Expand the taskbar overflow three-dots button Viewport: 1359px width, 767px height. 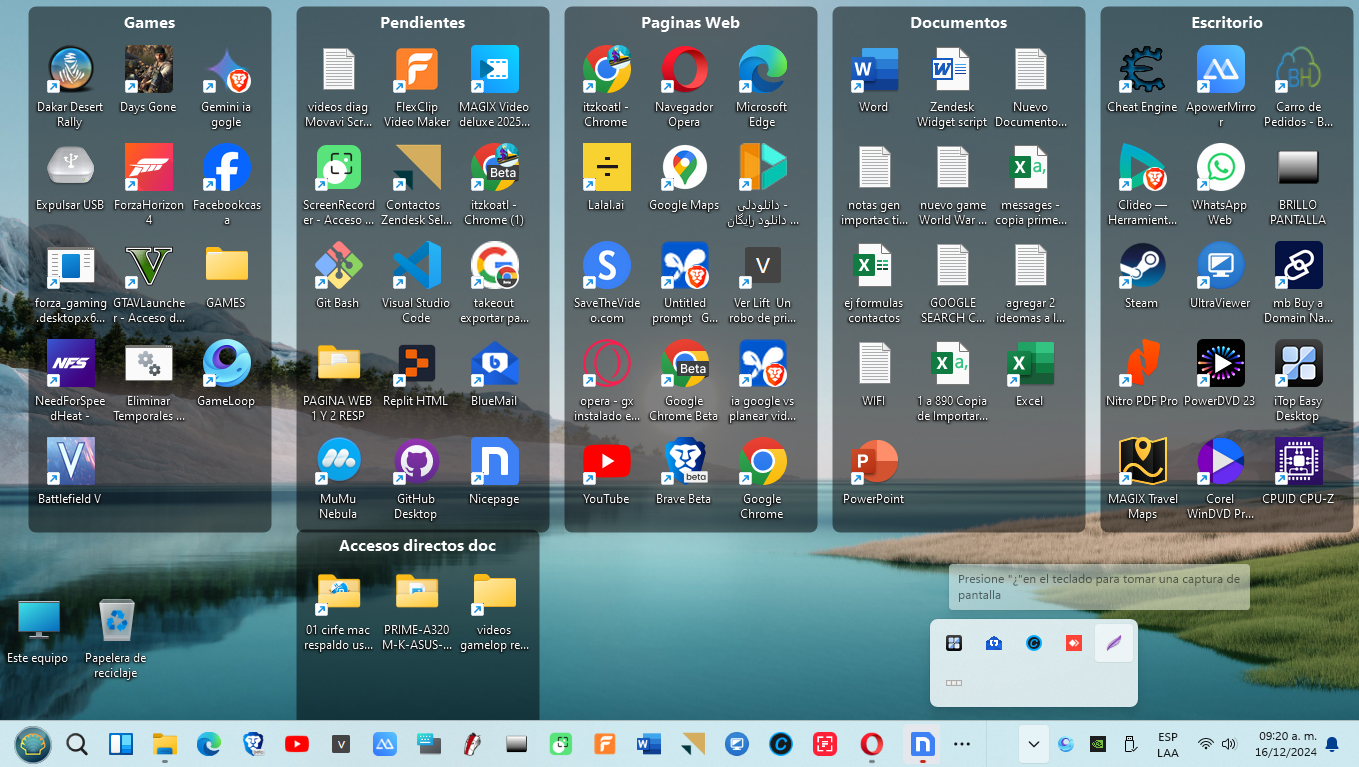click(x=962, y=744)
